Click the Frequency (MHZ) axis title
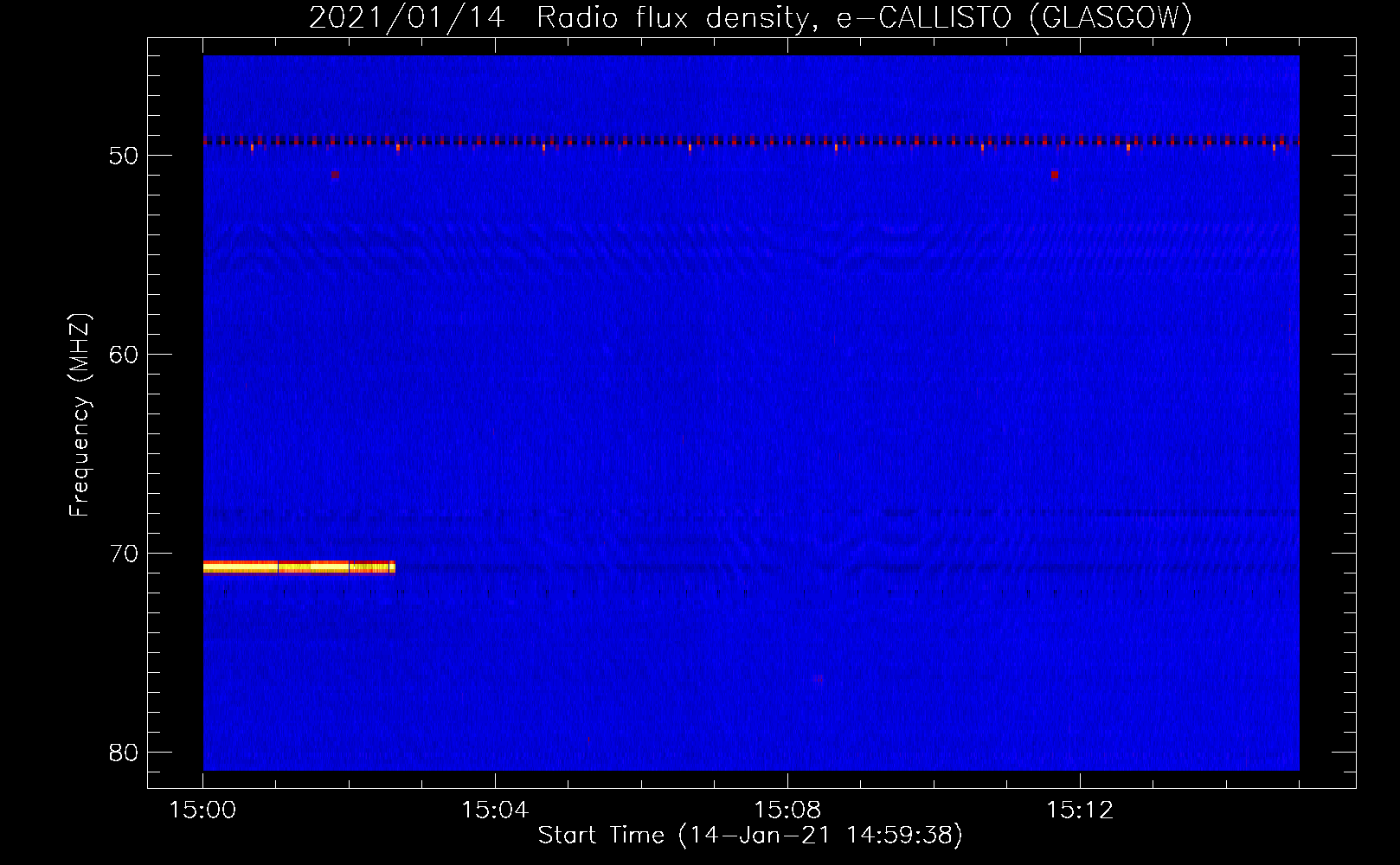Screen dimensions: 1400x865 click(x=80, y=414)
